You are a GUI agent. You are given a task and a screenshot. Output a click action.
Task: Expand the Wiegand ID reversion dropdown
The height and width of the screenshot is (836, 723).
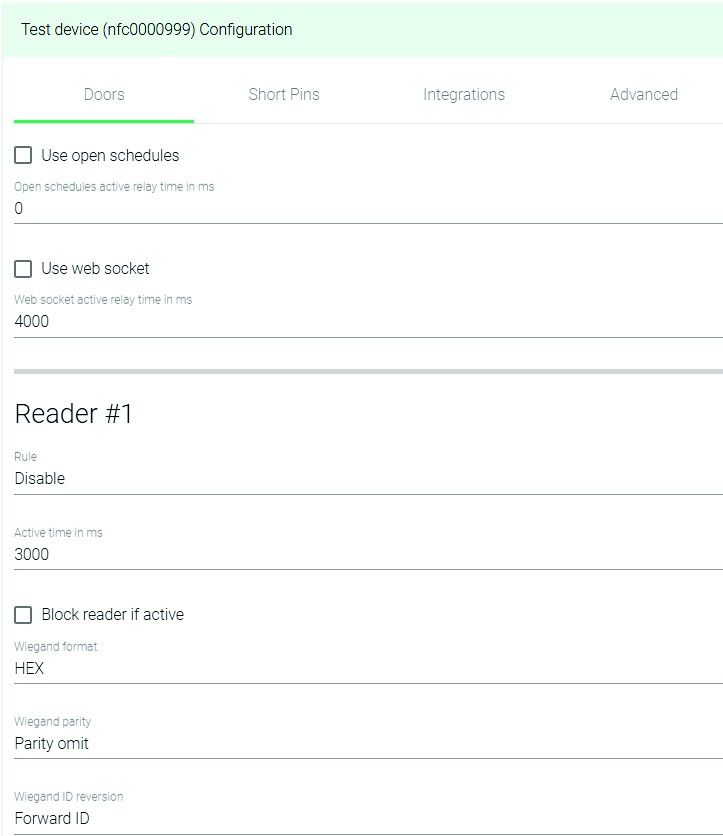[x=366, y=818]
